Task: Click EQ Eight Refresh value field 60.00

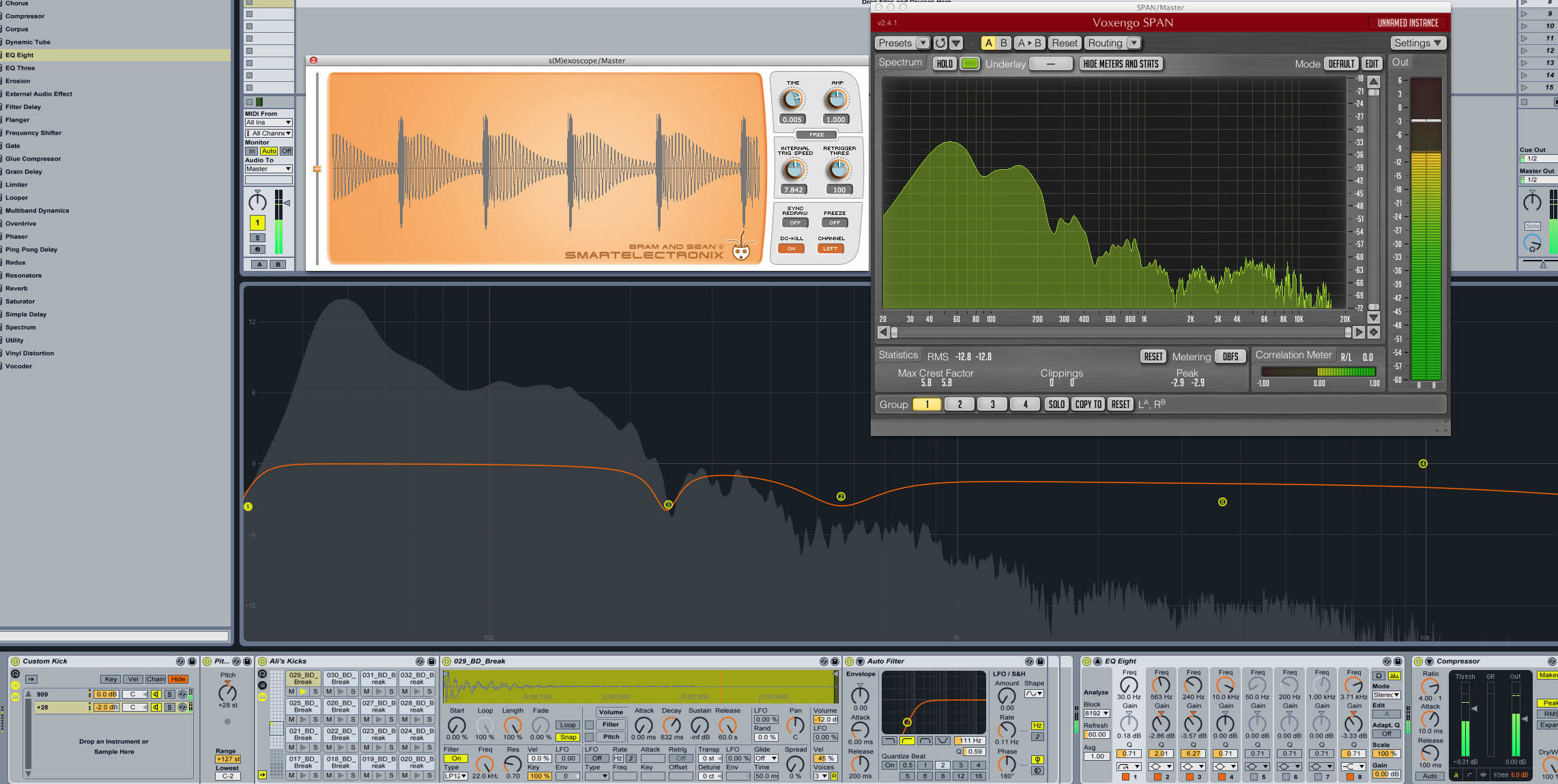Action: point(1097,734)
